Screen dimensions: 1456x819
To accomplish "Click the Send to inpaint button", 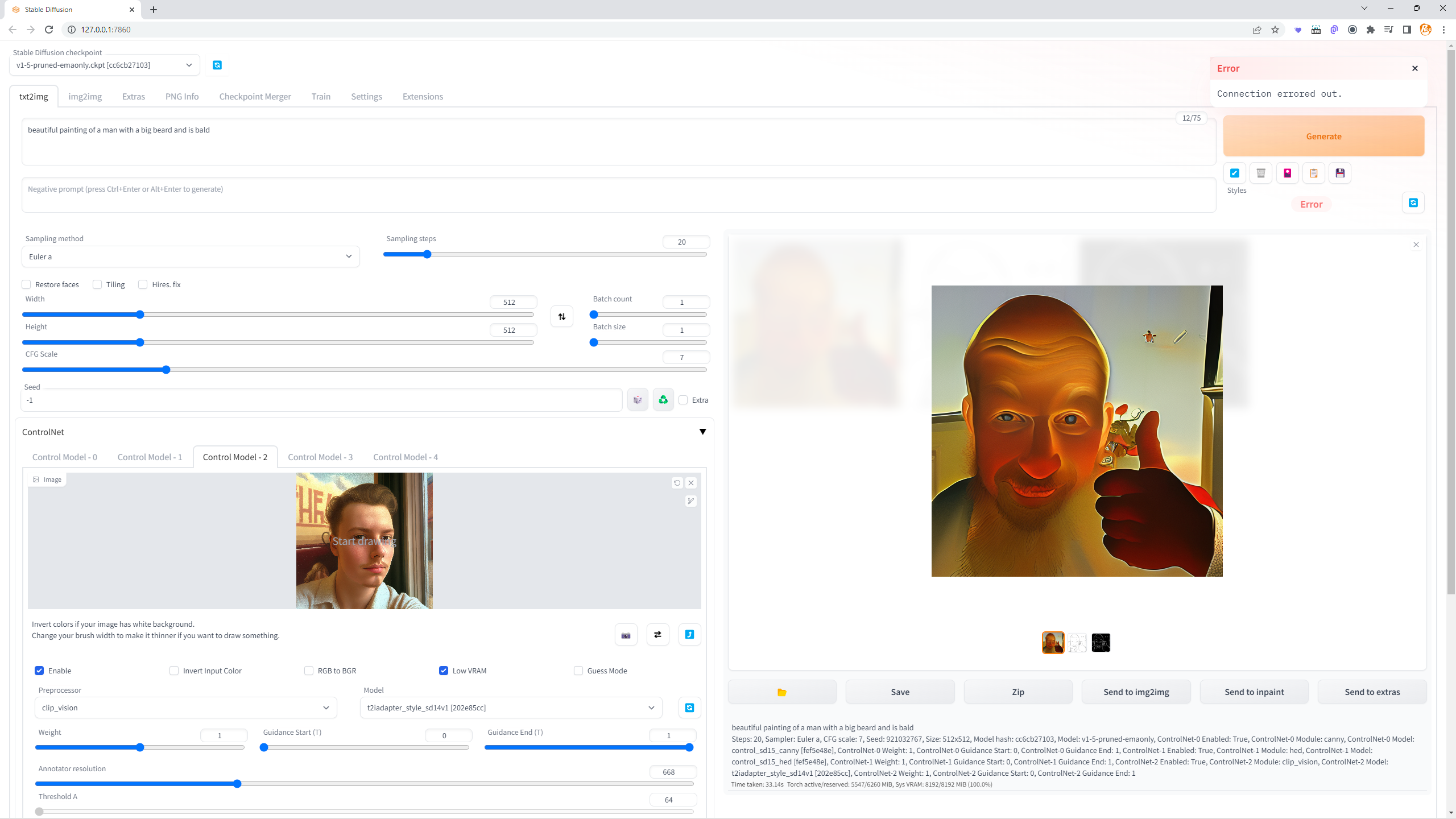I will point(1254,692).
